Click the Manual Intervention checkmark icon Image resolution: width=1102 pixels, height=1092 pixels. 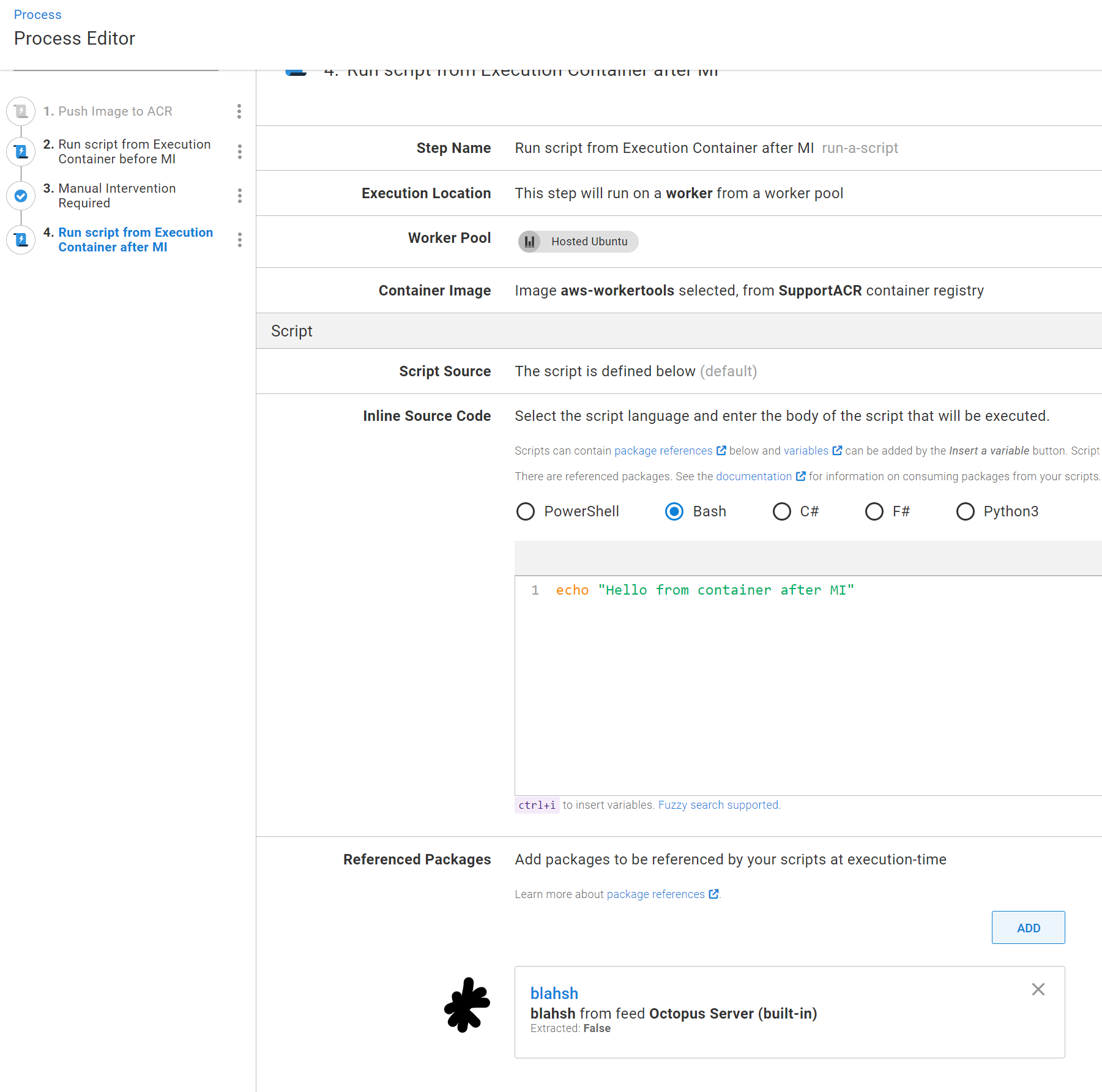pyautogui.click(x=21, y=196)
